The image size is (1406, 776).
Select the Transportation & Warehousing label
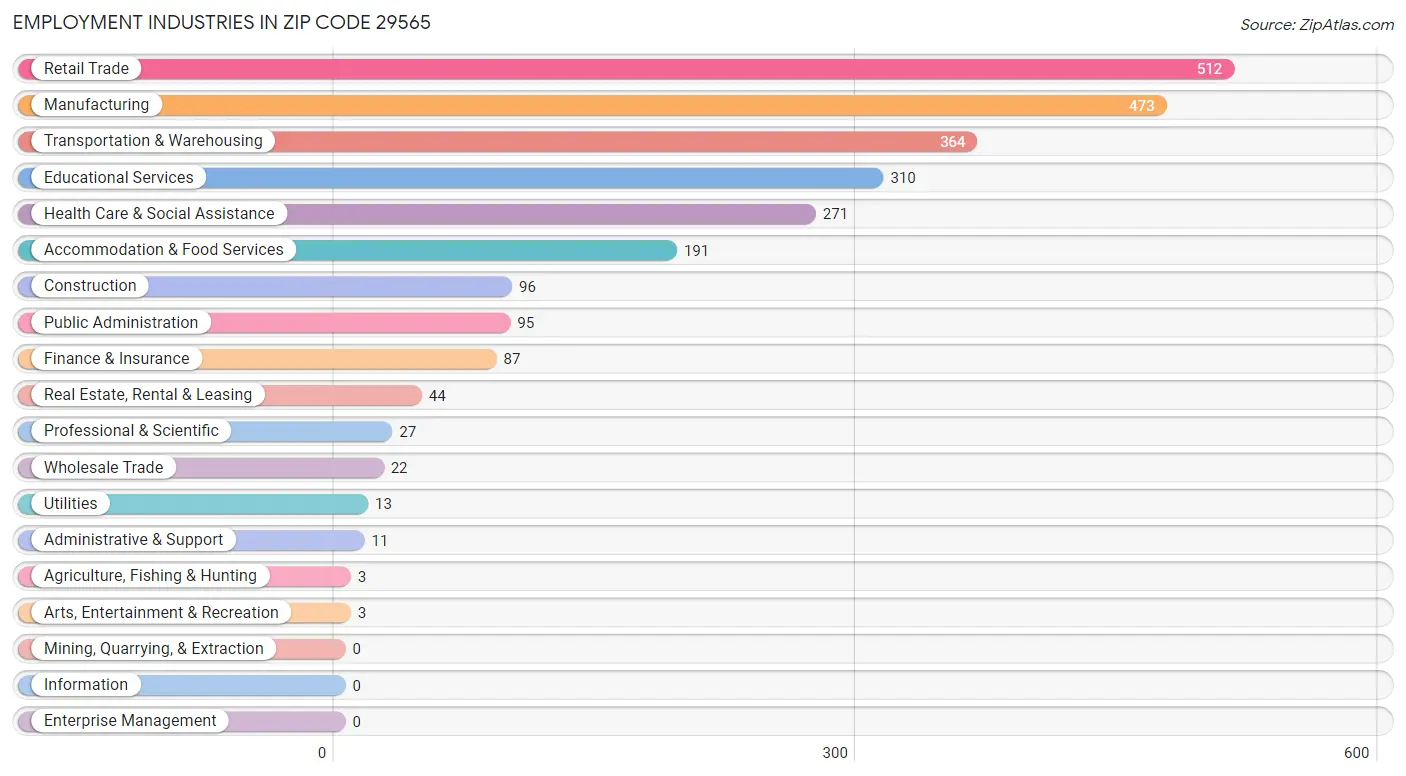[x=153, y=141]
